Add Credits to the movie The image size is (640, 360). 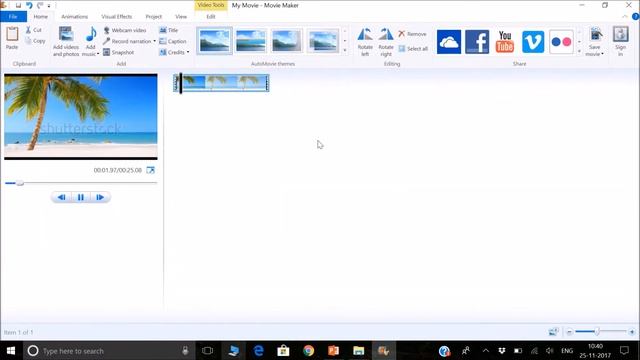pos(172,52)
